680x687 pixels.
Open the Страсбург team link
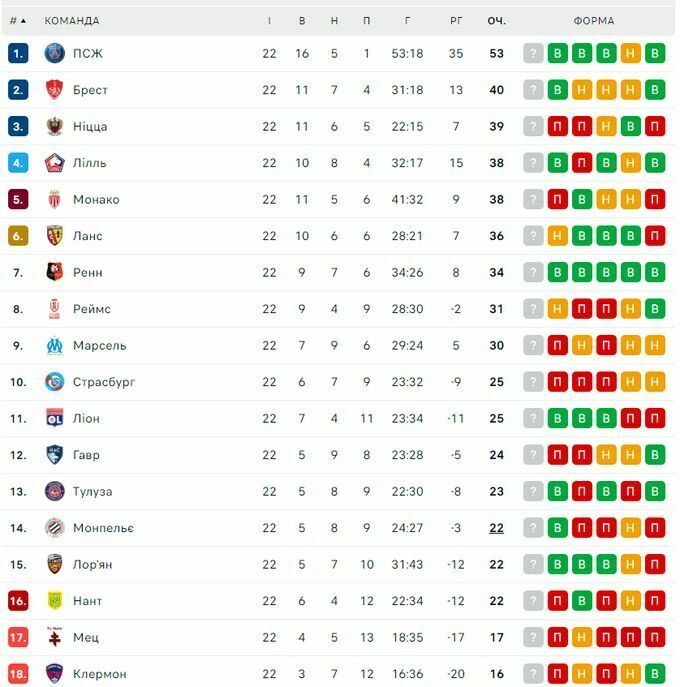[104, 382]
